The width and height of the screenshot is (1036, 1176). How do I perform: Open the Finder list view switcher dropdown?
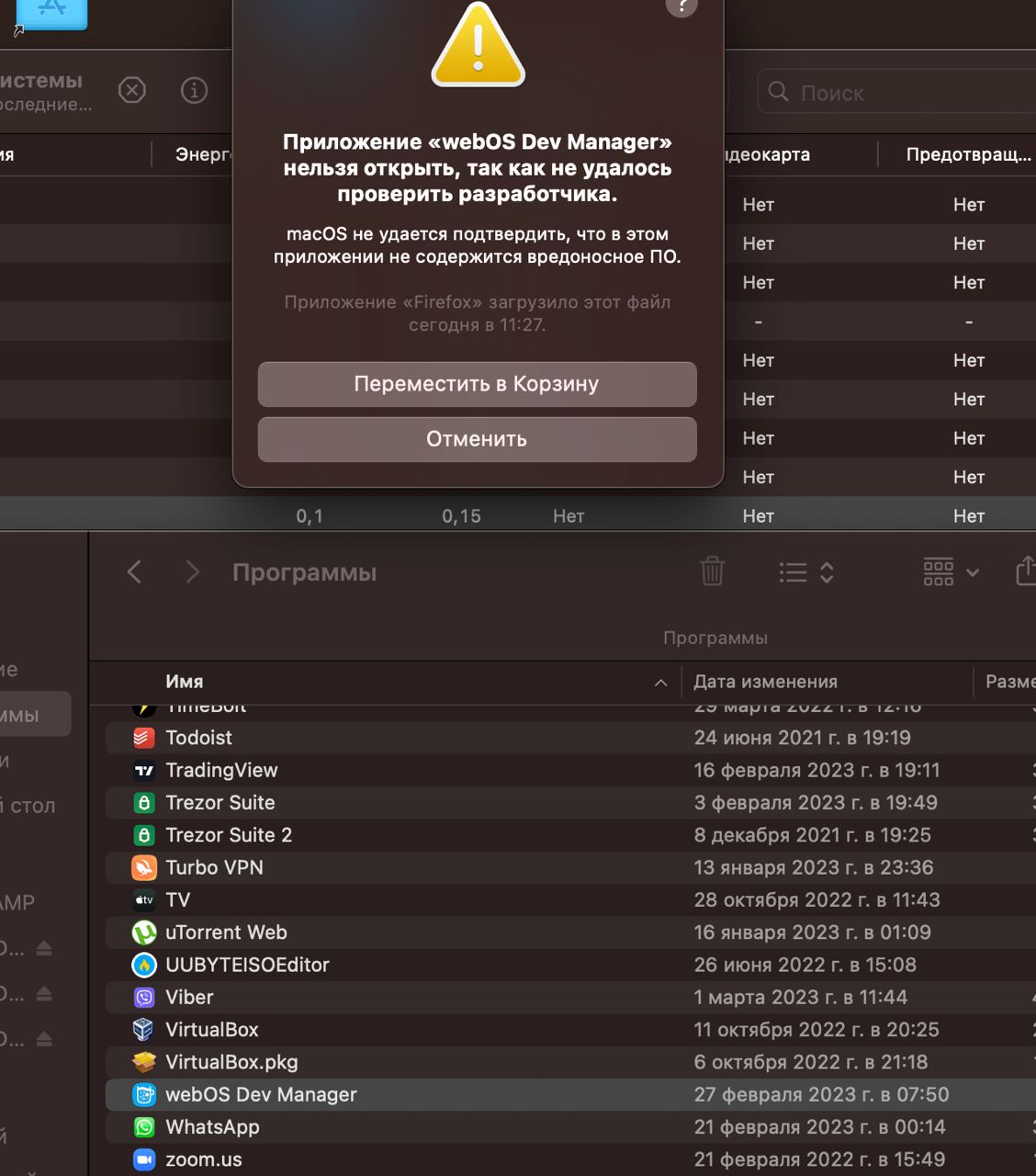click(806, 572)
